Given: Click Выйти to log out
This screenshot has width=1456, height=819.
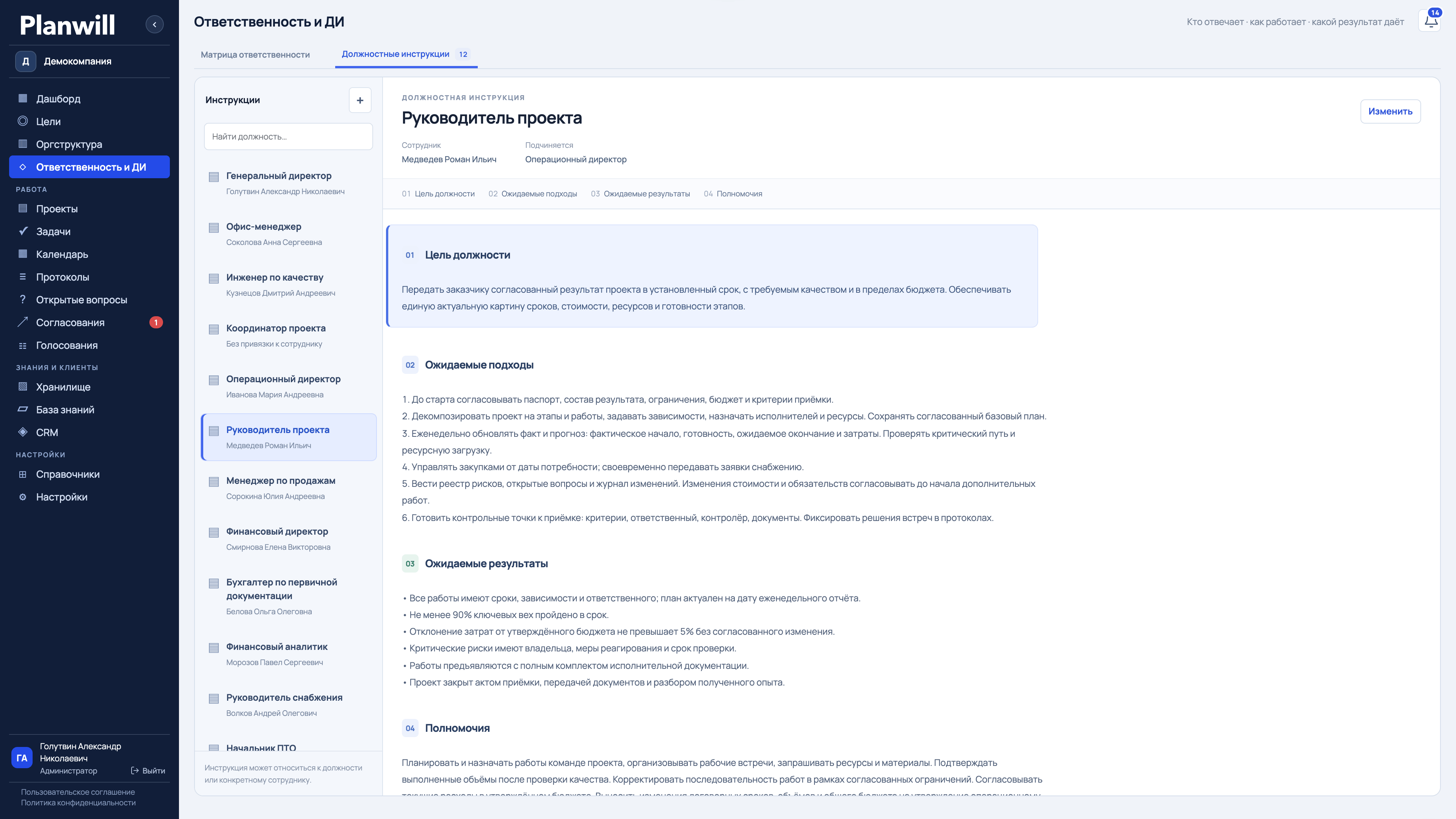Looking at the screenshot, I should click(148, 770).
